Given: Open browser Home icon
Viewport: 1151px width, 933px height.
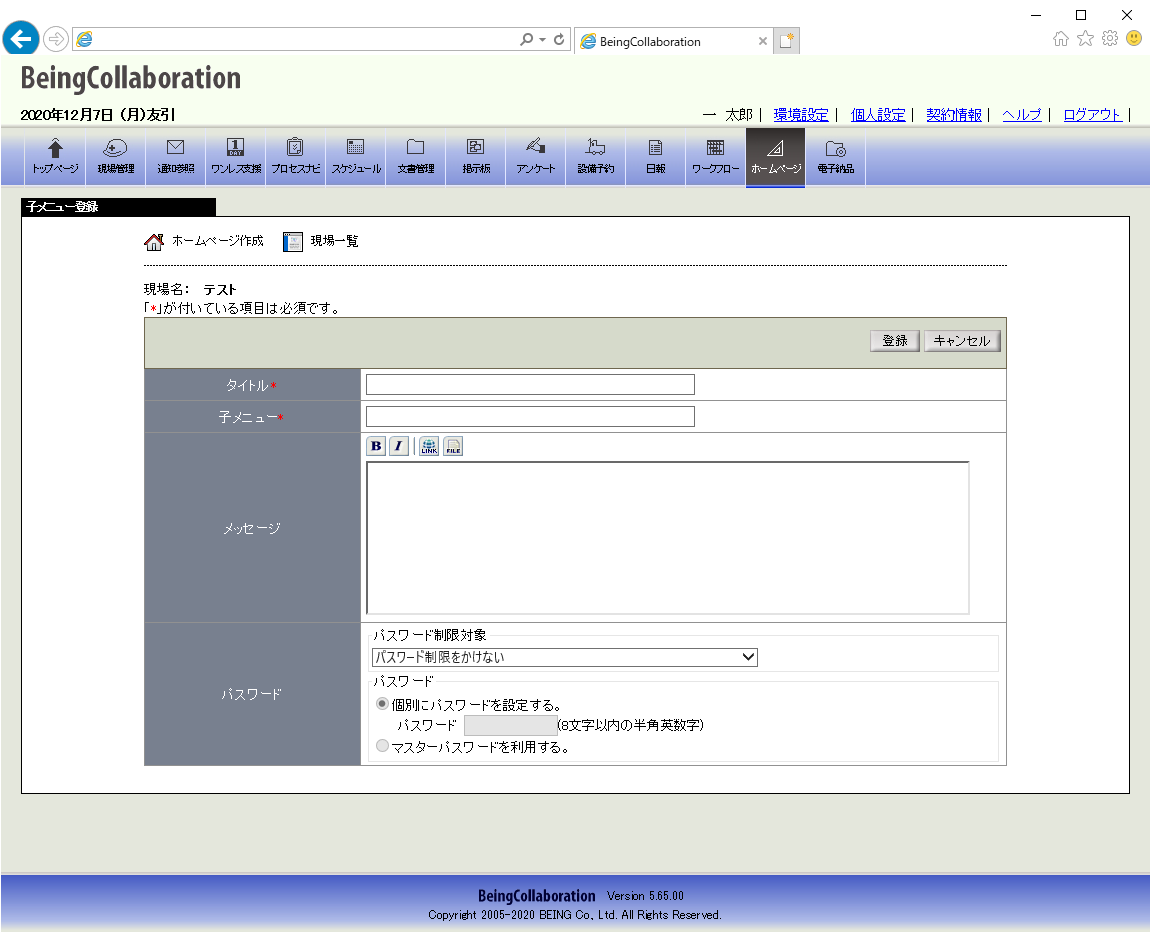Looking at the screenshot, I should 1061,38.
